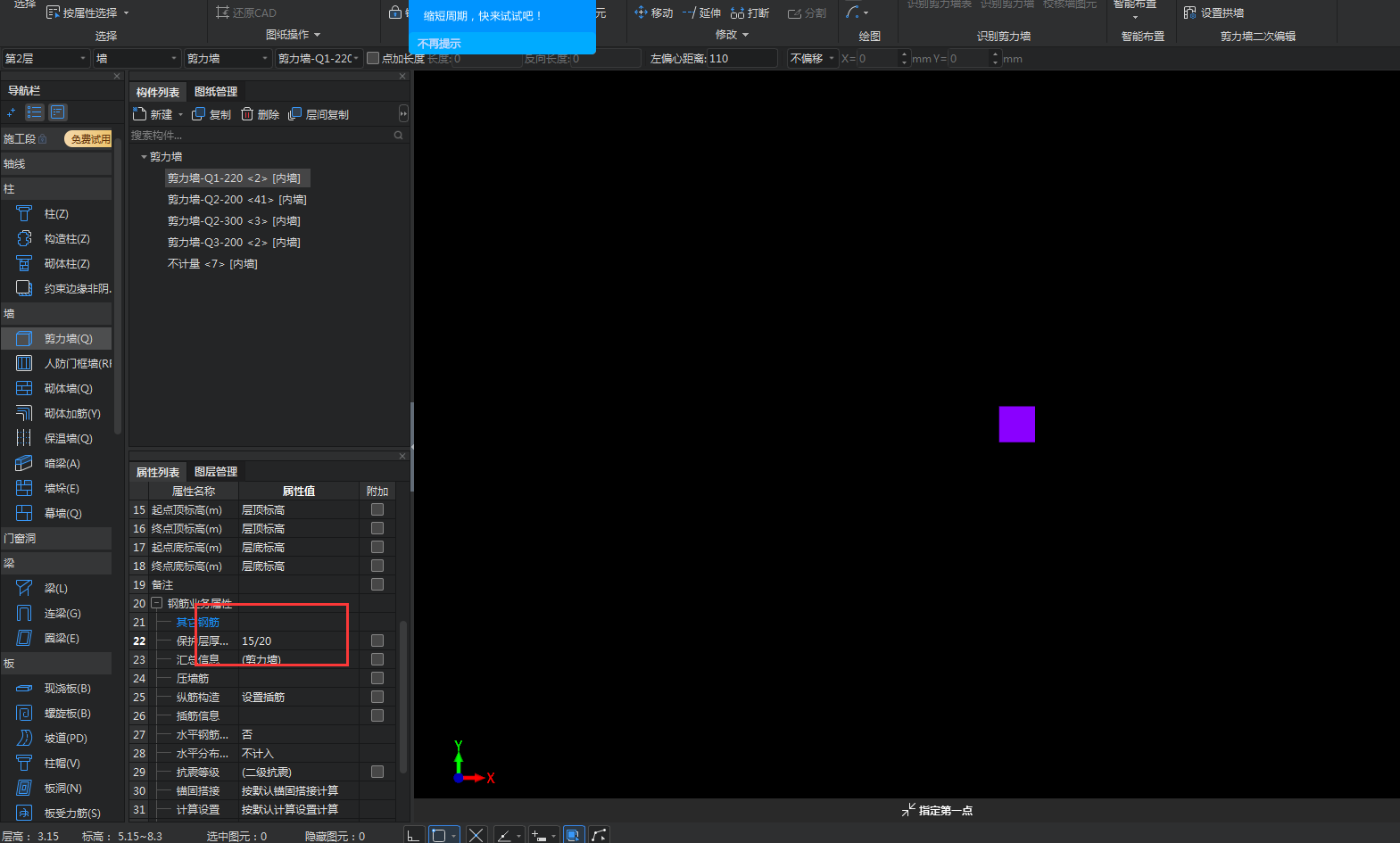Viewport: 1400px width, 843px height.
Task: Open the 剪力墙-Q1-220 component dropdown
Action: [319, 58]
